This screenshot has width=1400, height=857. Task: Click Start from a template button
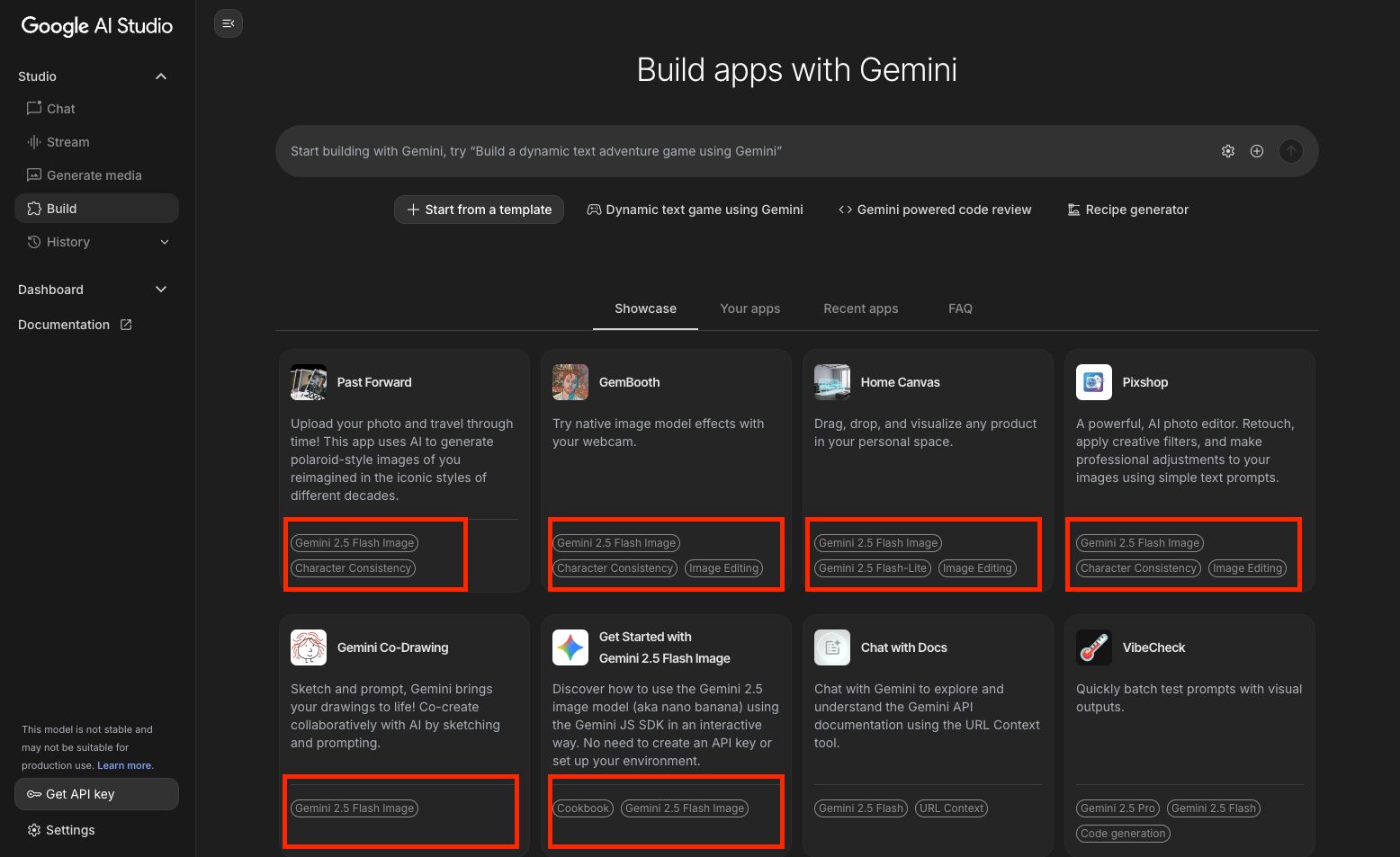click(x=479, y=210)
